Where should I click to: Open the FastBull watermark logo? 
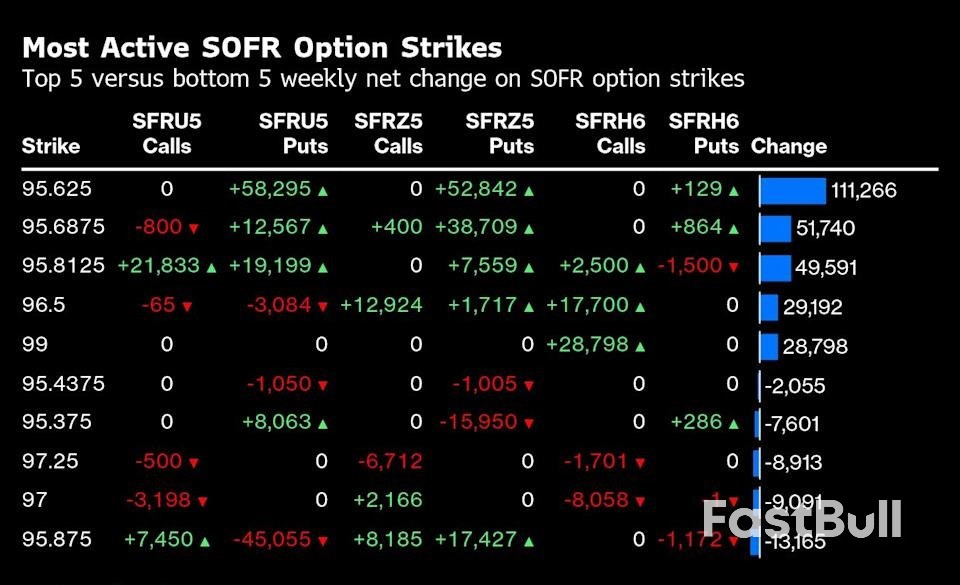pos(801,519)
